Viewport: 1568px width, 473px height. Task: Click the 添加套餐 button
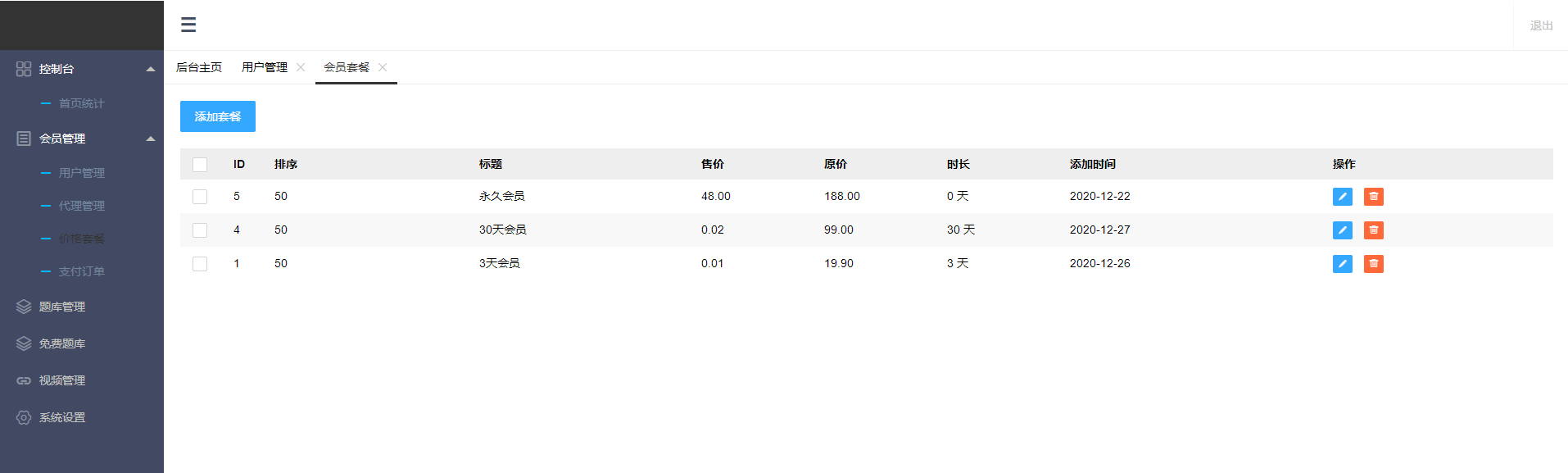click(x=218, y=116)
